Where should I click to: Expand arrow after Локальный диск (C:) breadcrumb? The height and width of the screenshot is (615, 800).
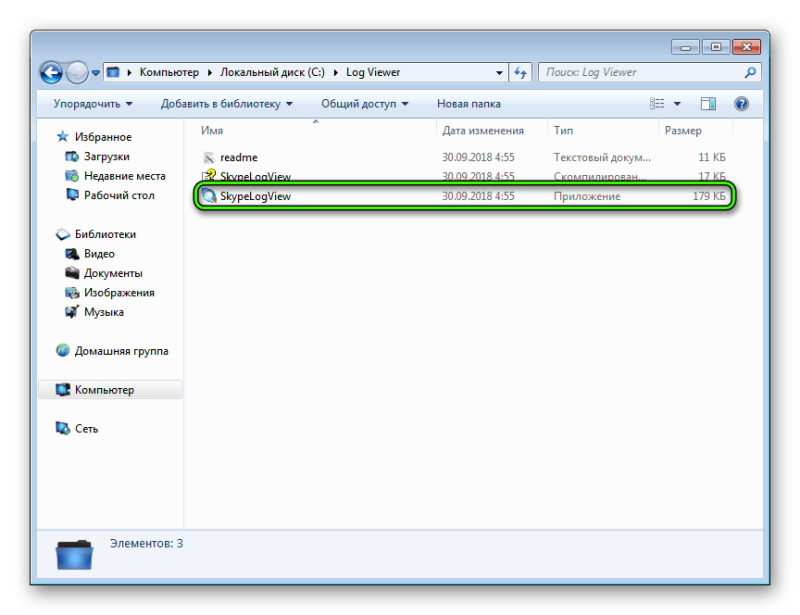pos(335,72)
